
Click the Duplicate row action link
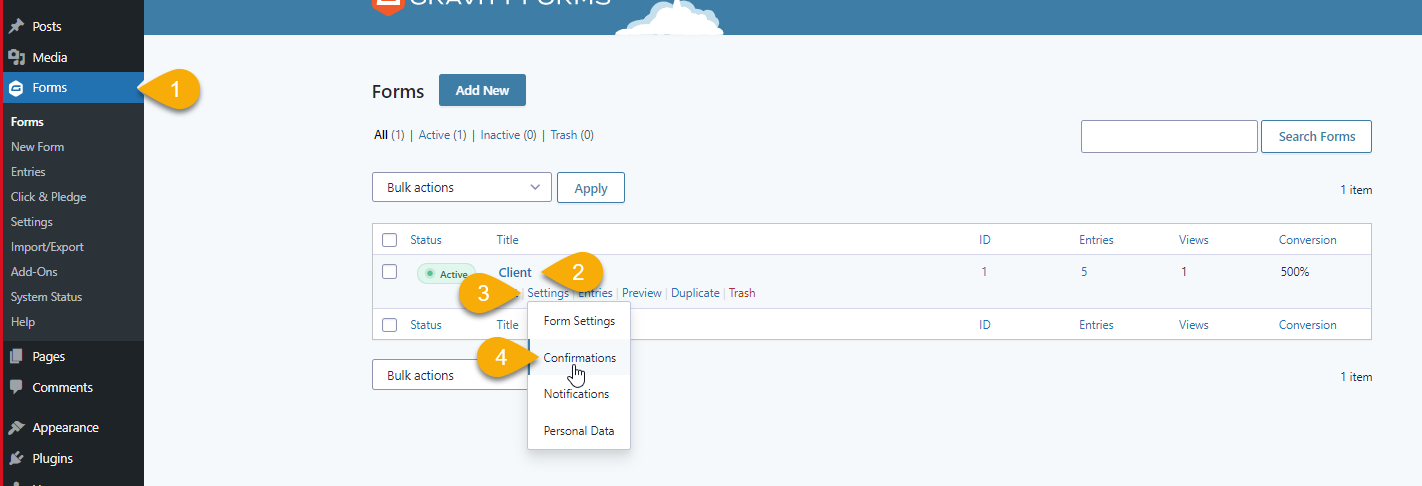[x=695, y=293]
